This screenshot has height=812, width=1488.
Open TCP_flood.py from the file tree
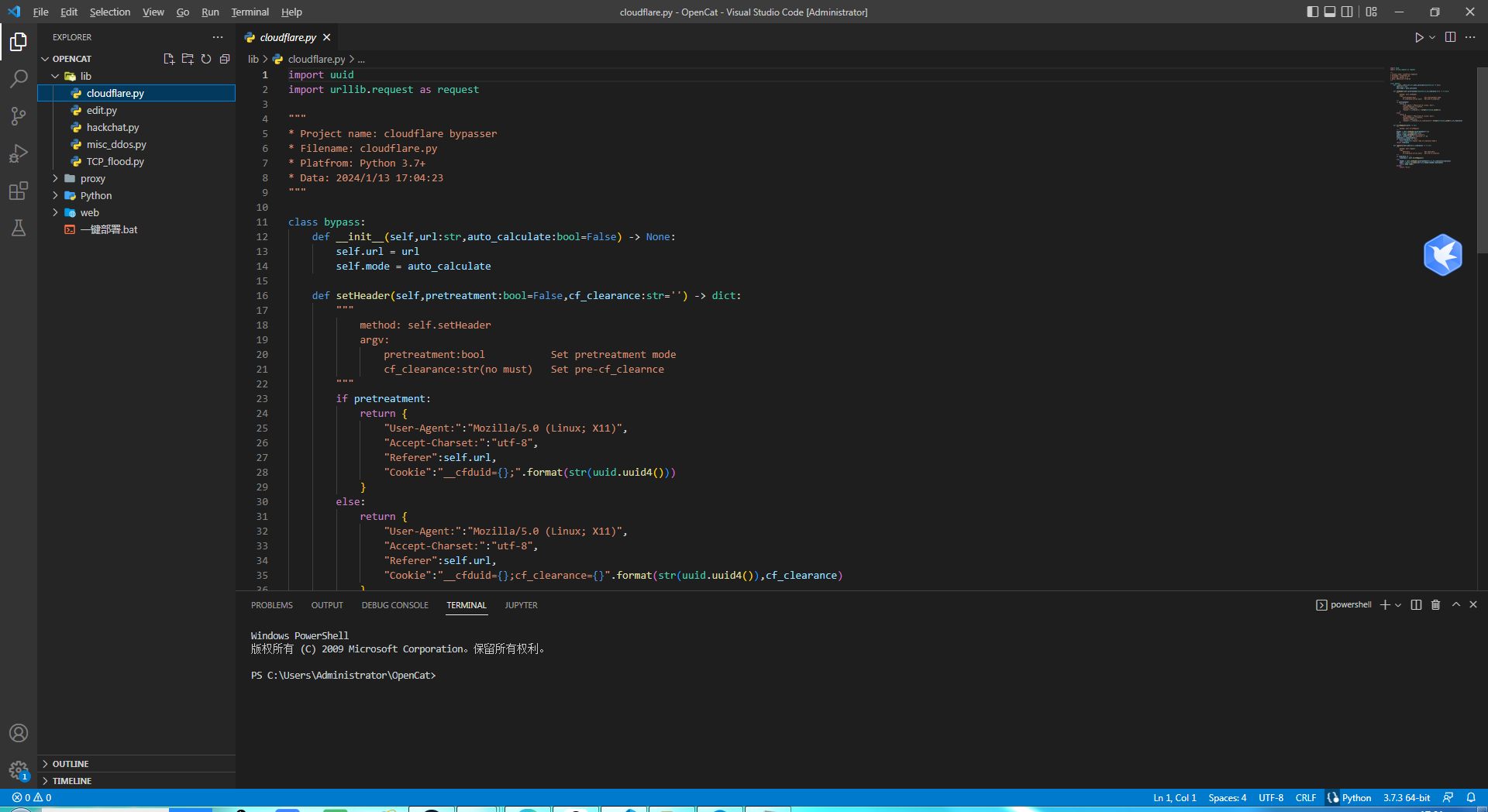136,161
